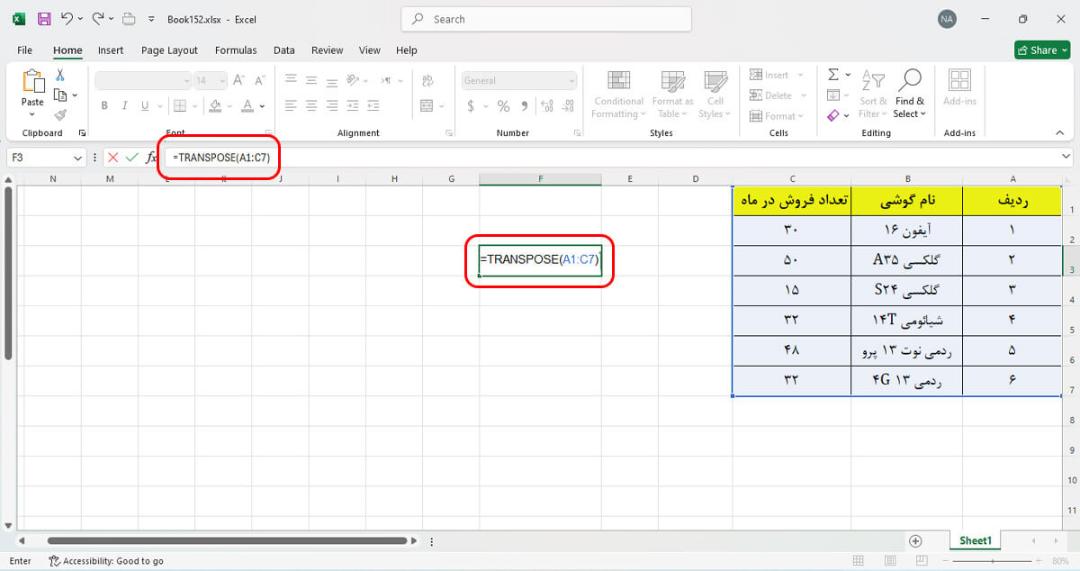Click Increase Font Size icon
This screenshot has width=1080, height=571.
(238, 81)
